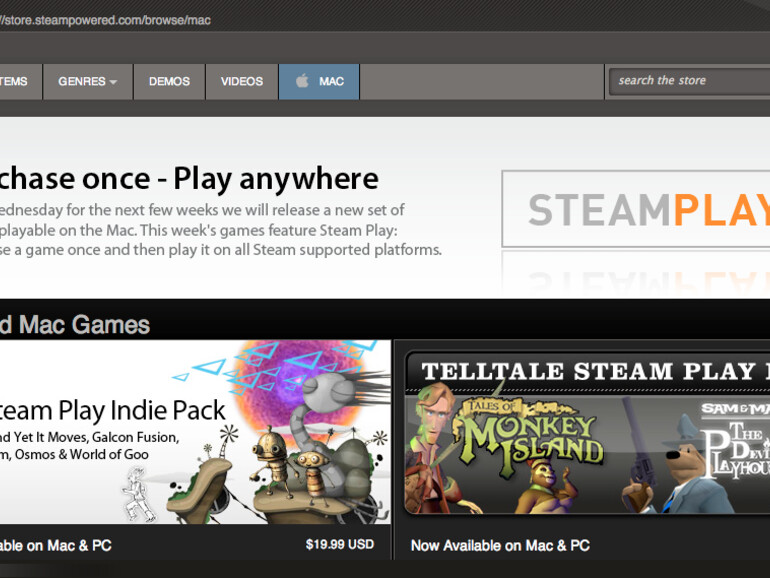Image resolution: width=770 pixels, height=578 pixels.
Task: Click the STEAMPLAY logo banner
Action: [636, 209]
